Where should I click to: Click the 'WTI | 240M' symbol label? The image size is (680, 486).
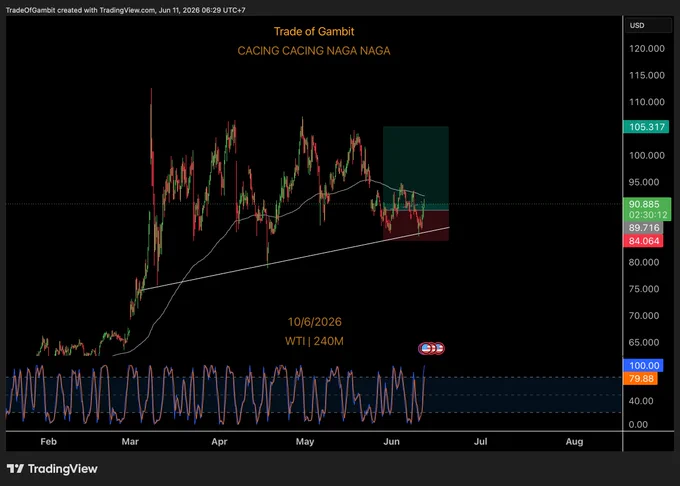click(314, 342)
